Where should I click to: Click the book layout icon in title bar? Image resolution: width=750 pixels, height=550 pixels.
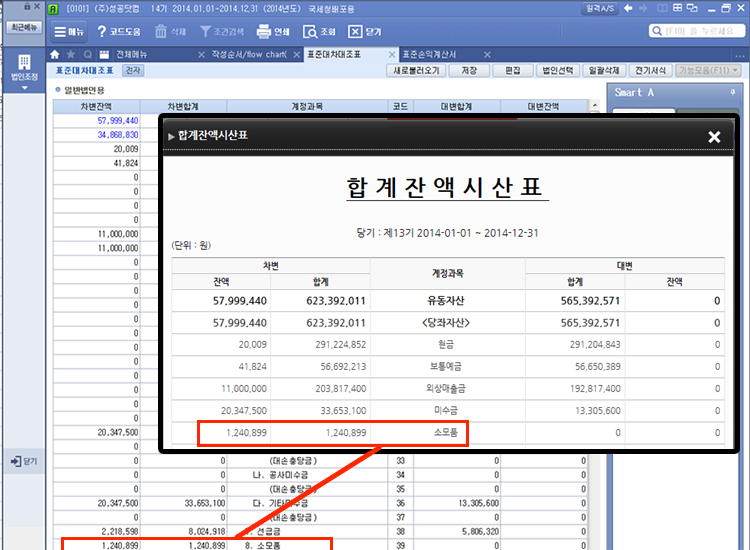click(x=662, y=8)
